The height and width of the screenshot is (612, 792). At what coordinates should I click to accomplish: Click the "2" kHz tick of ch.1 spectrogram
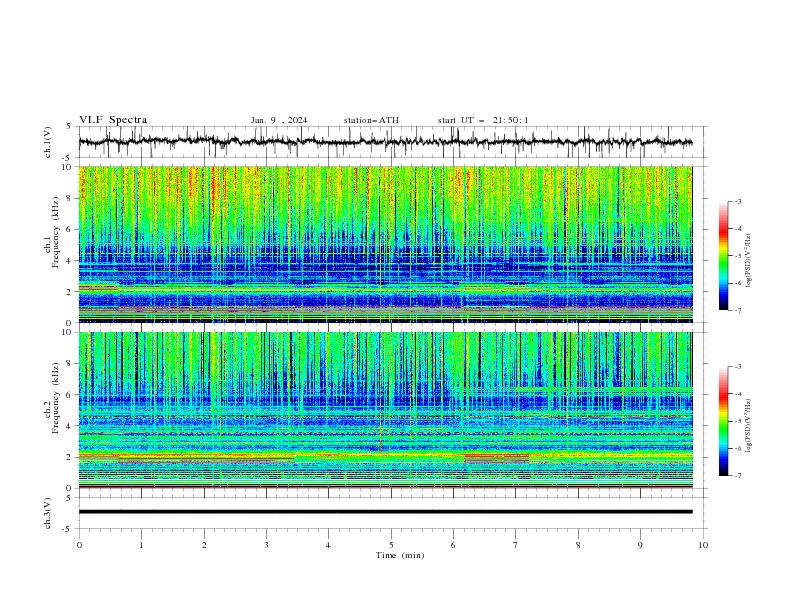(70, 292)
